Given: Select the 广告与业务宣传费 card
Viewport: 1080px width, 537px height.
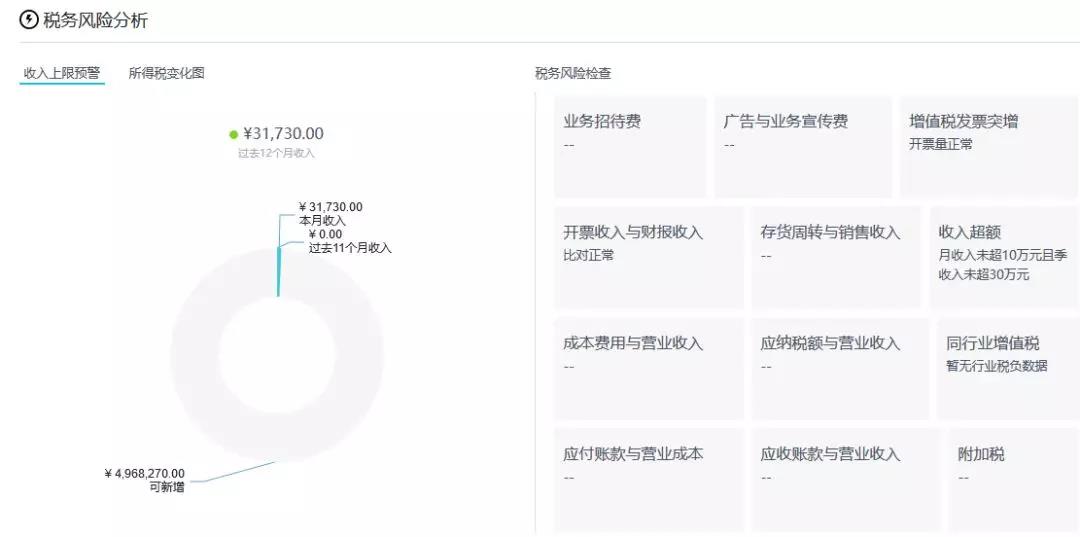Looking at the screenshot, I should (803, 147).
